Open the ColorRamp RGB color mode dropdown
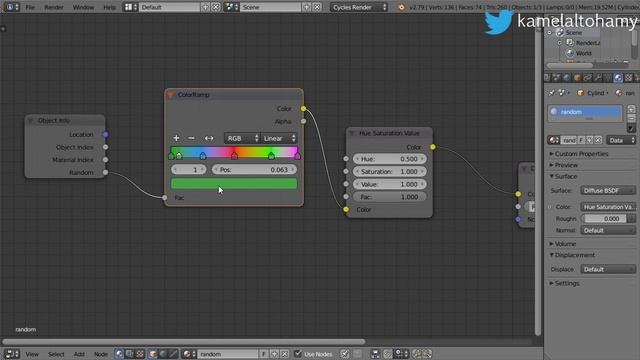 242,138
